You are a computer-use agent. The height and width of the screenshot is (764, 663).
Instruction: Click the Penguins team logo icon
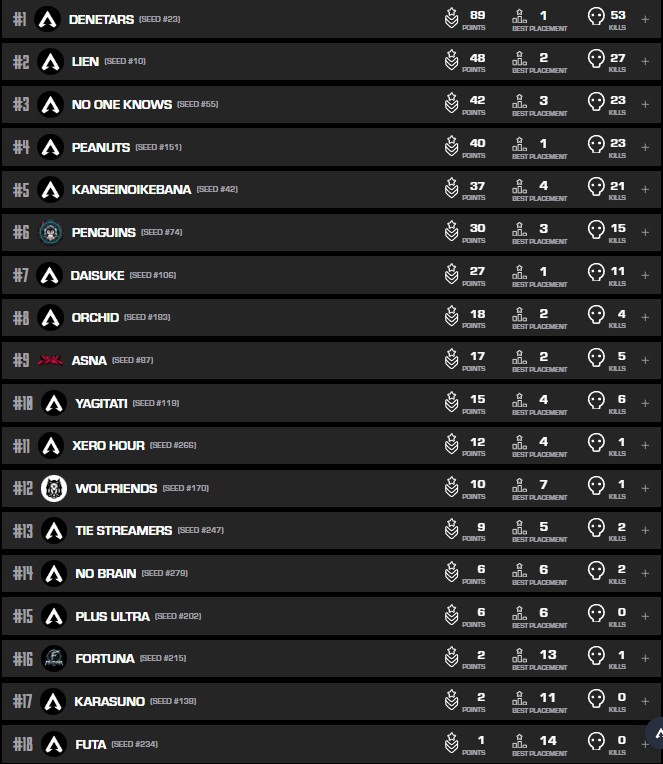pos(50,232)
